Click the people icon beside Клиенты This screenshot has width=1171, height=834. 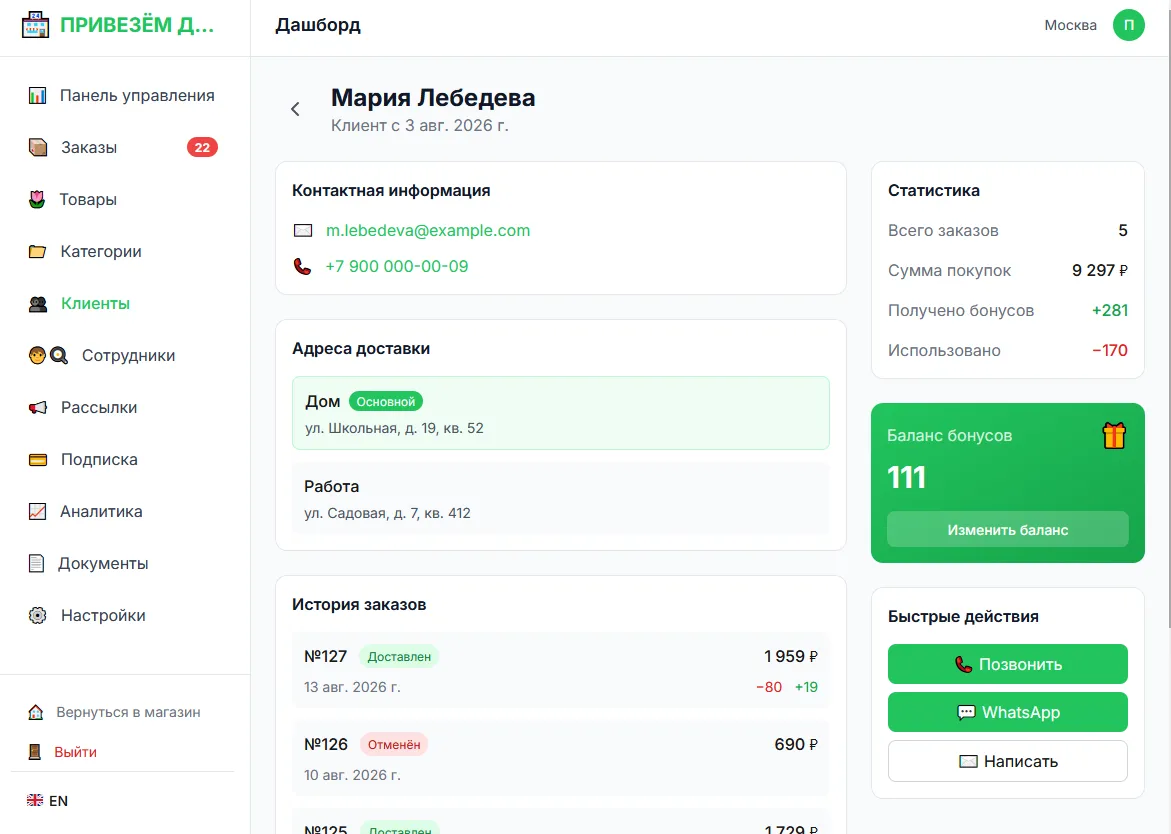pos(37,304)
